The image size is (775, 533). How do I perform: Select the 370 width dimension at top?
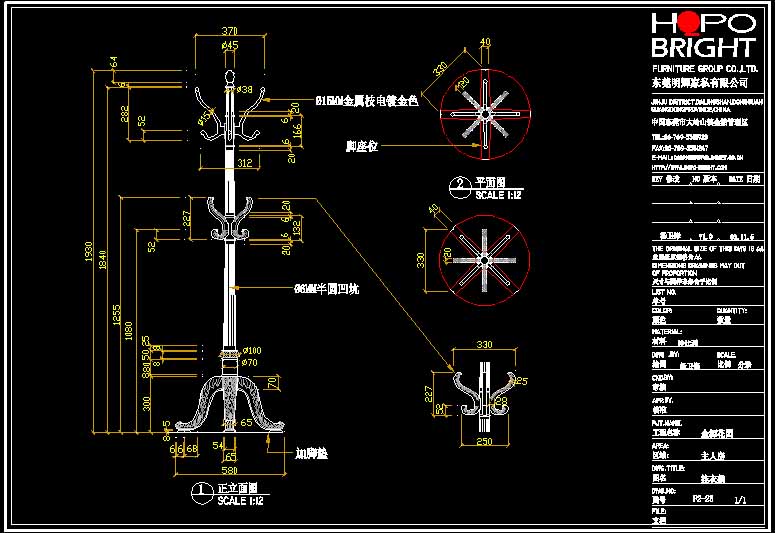pos(230,31)
